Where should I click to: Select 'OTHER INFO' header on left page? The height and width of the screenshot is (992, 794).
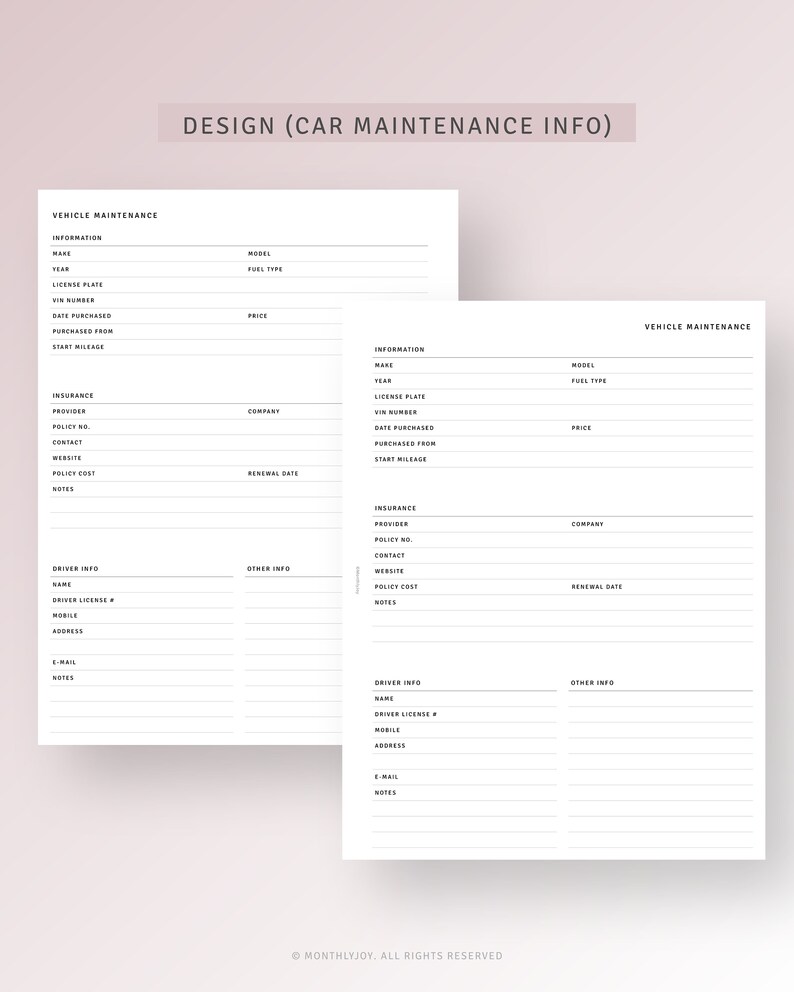coord(268,569)
